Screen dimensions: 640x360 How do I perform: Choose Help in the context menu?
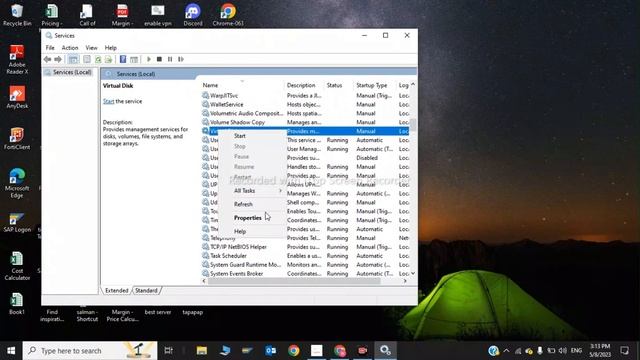252,231
